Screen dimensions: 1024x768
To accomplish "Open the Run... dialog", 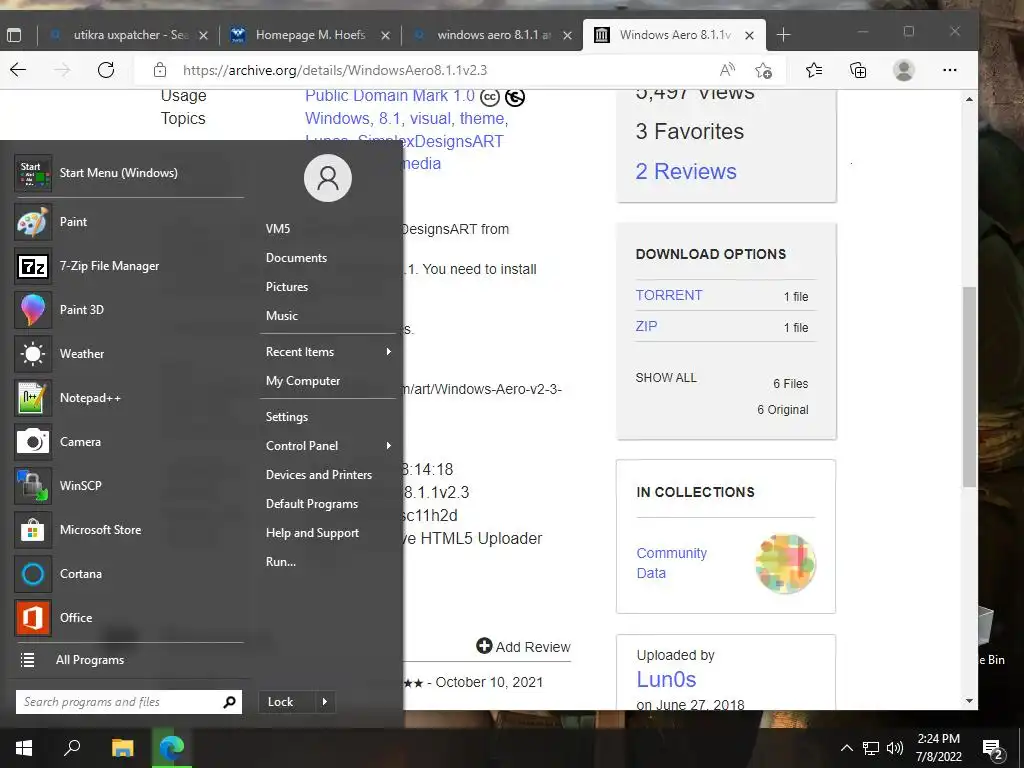I will click(x=281, y=562).
